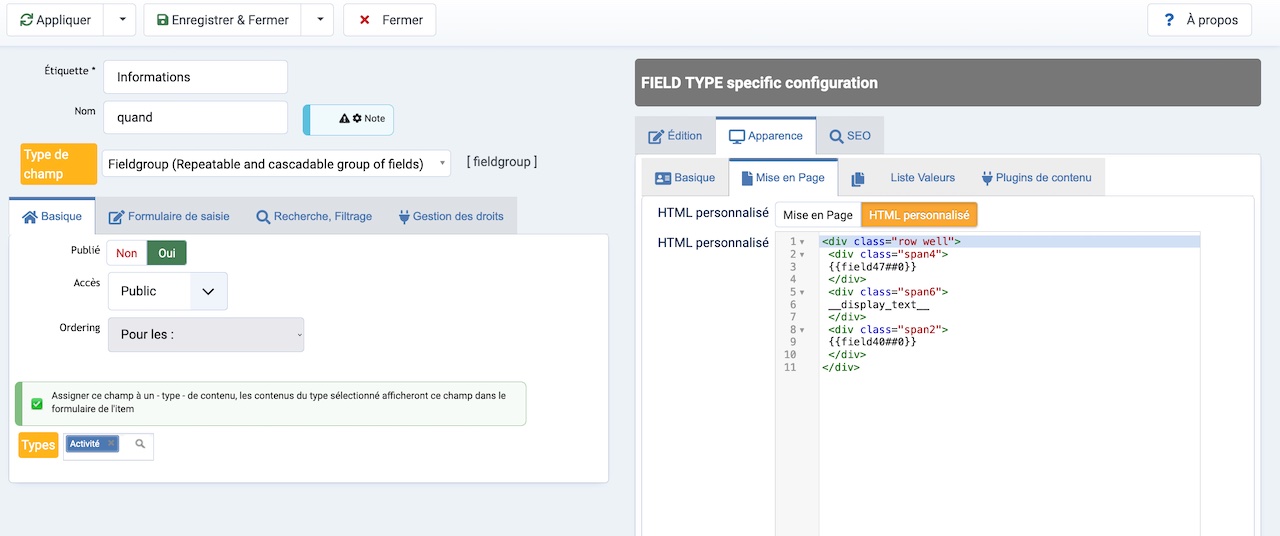The height and width of the screenshot is (536, 1280).
Task: Click the question mark À propos icon
Action: pyautogui.click(x=1169, y=20)
